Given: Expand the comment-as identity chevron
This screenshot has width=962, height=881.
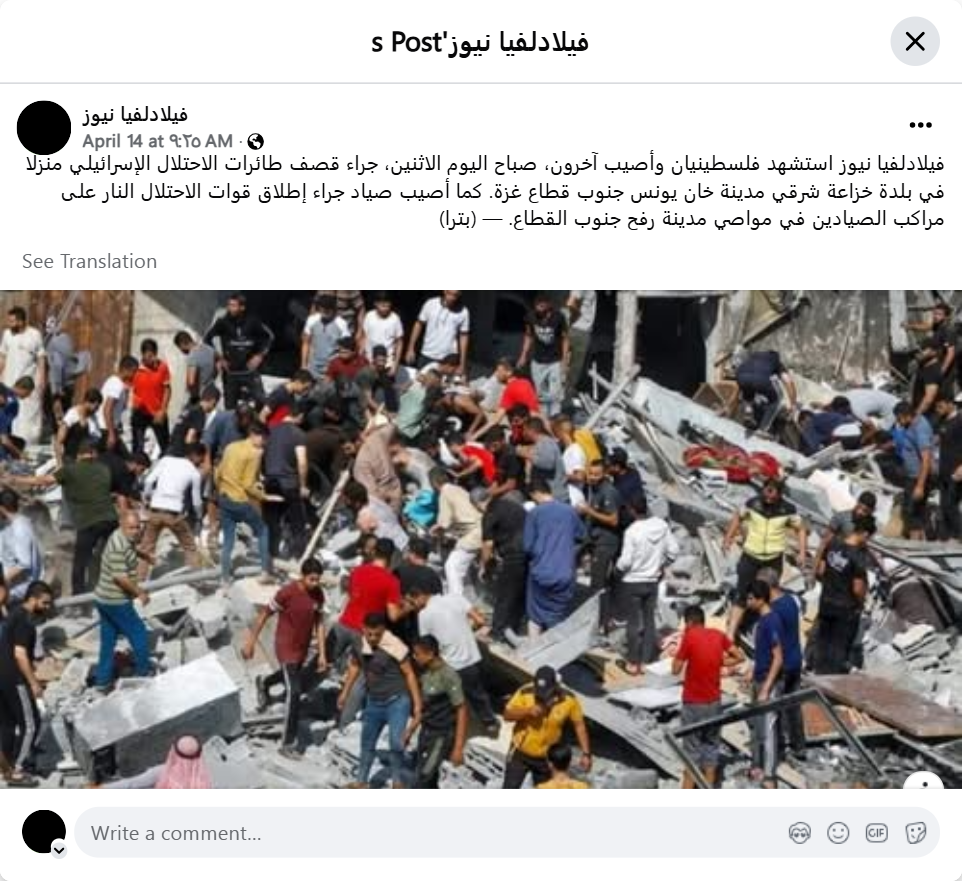Looking at the screenshot, I should coord(59,850).
